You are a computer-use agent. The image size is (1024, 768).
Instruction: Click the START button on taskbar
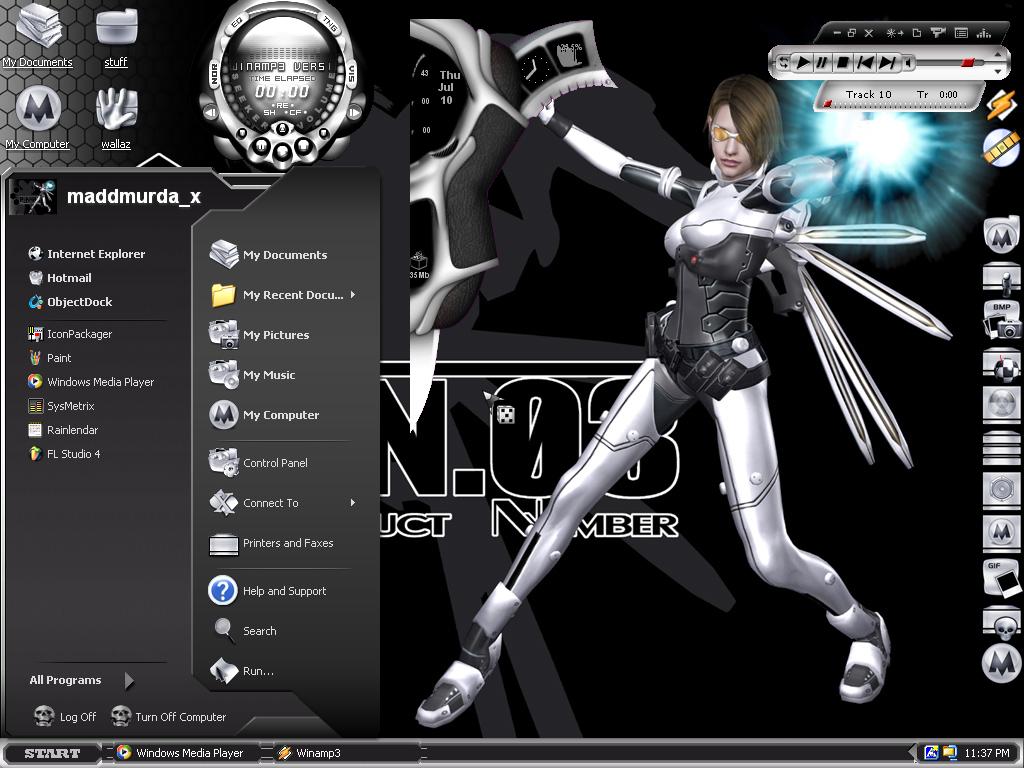click(x=52, y=753)
